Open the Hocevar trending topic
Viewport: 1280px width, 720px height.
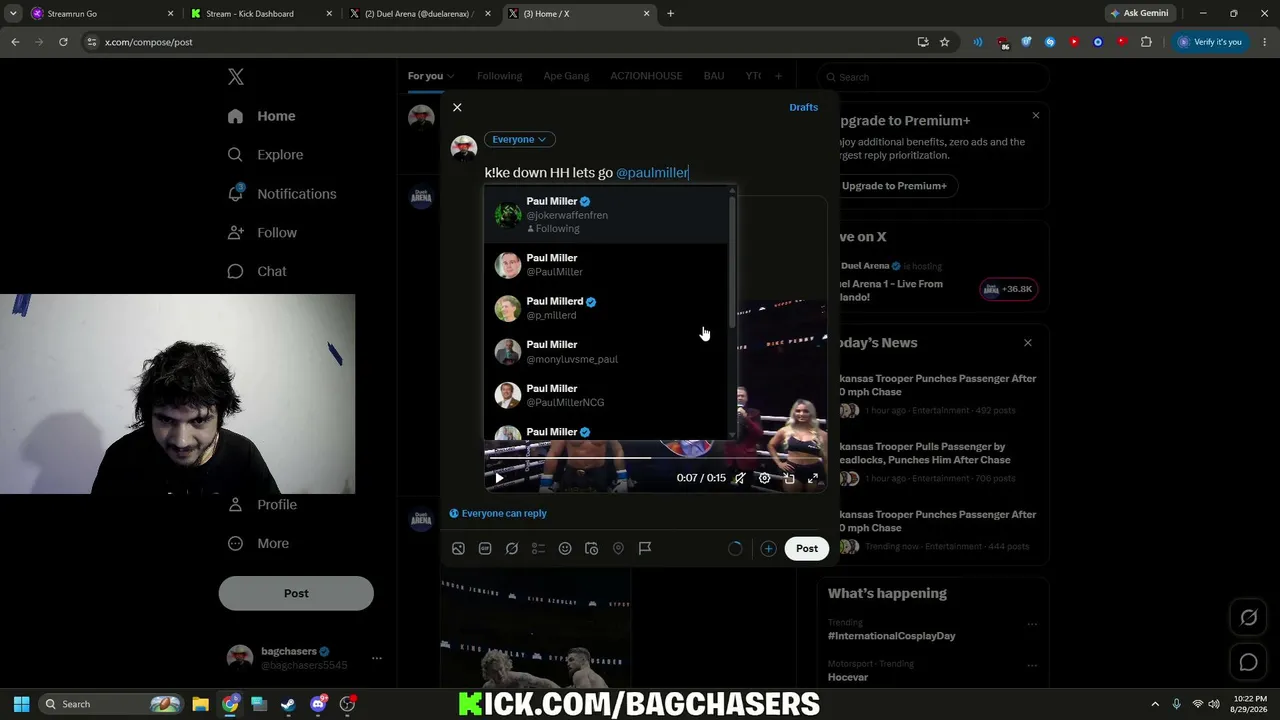[848, 677]
